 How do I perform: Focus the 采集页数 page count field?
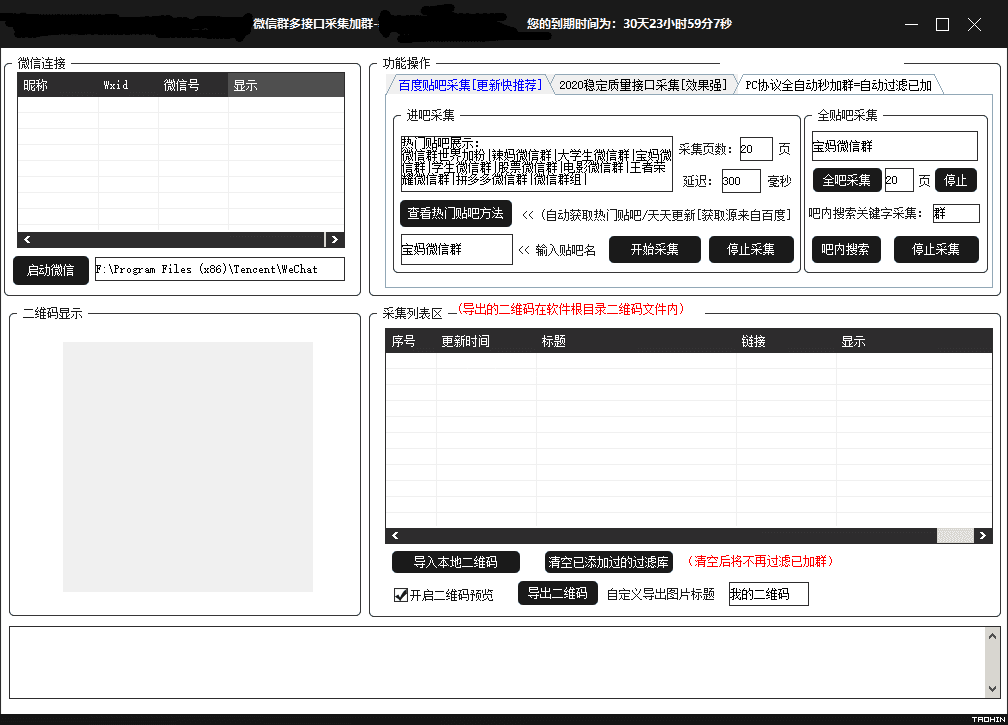pyautogui.click(x=756, y=149)
